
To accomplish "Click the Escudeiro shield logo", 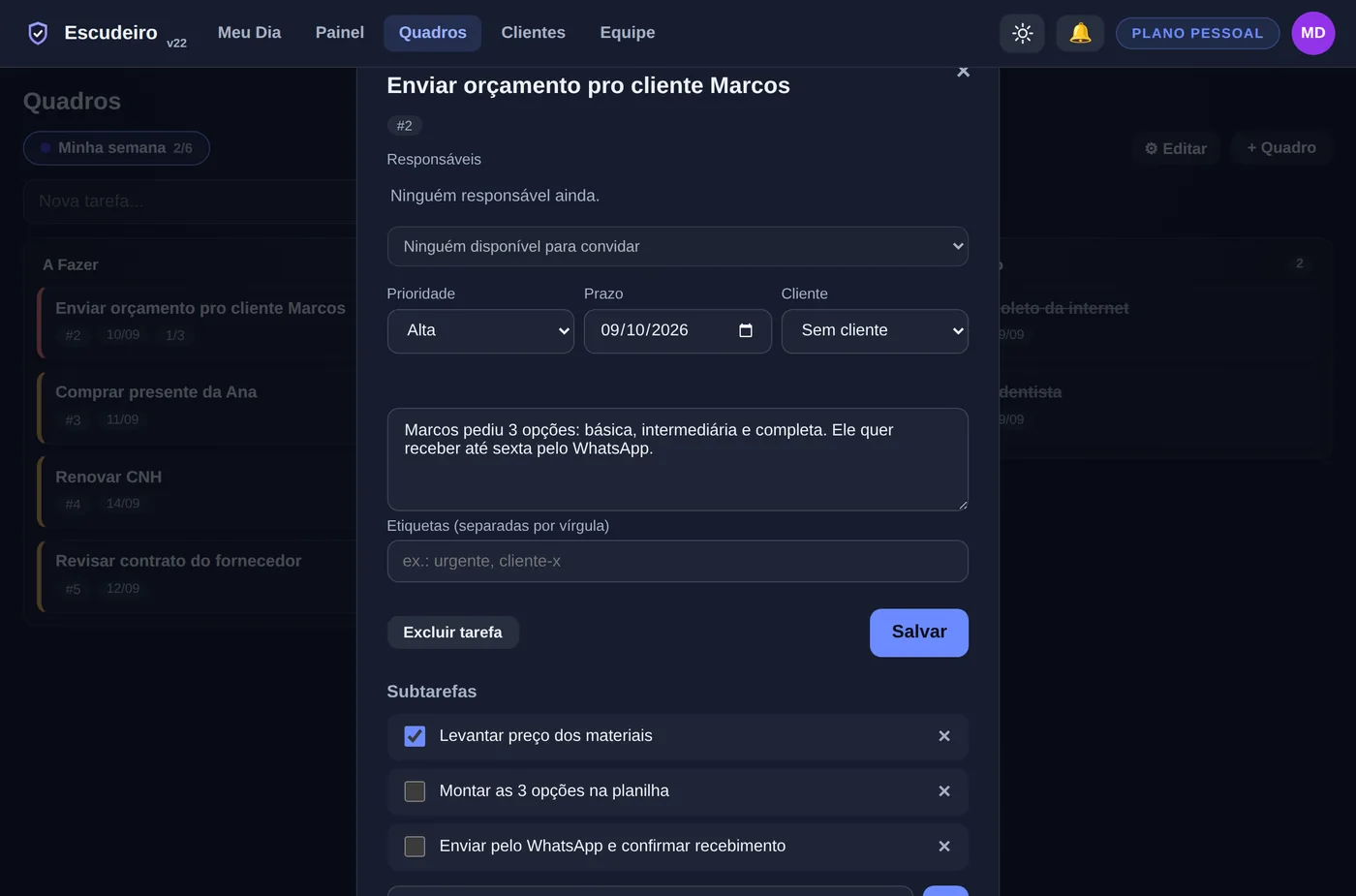I will [x=38, y=33].
